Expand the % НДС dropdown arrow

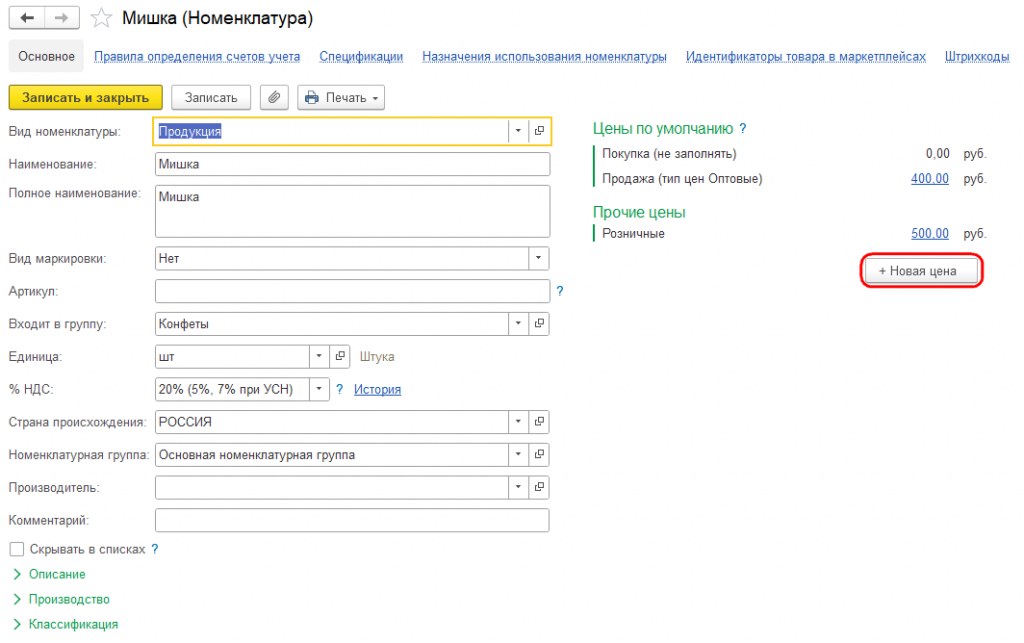[319, 389]
